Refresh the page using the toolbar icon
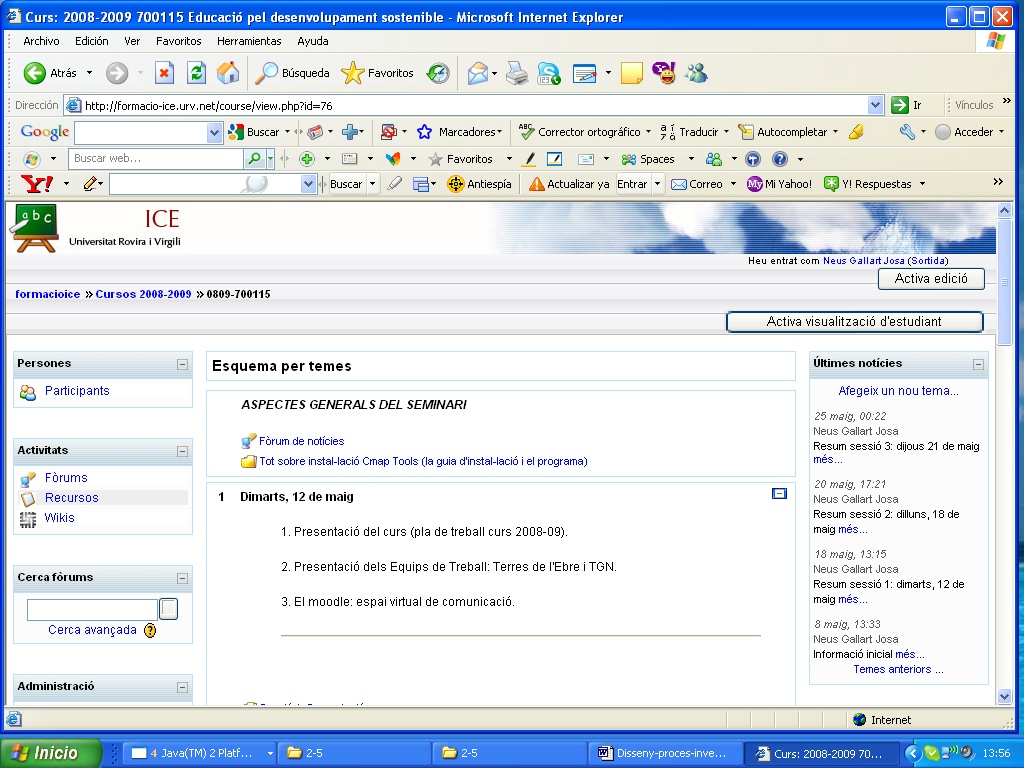The height and width of the screenshot is (768, 1024). tap(196, 73)
